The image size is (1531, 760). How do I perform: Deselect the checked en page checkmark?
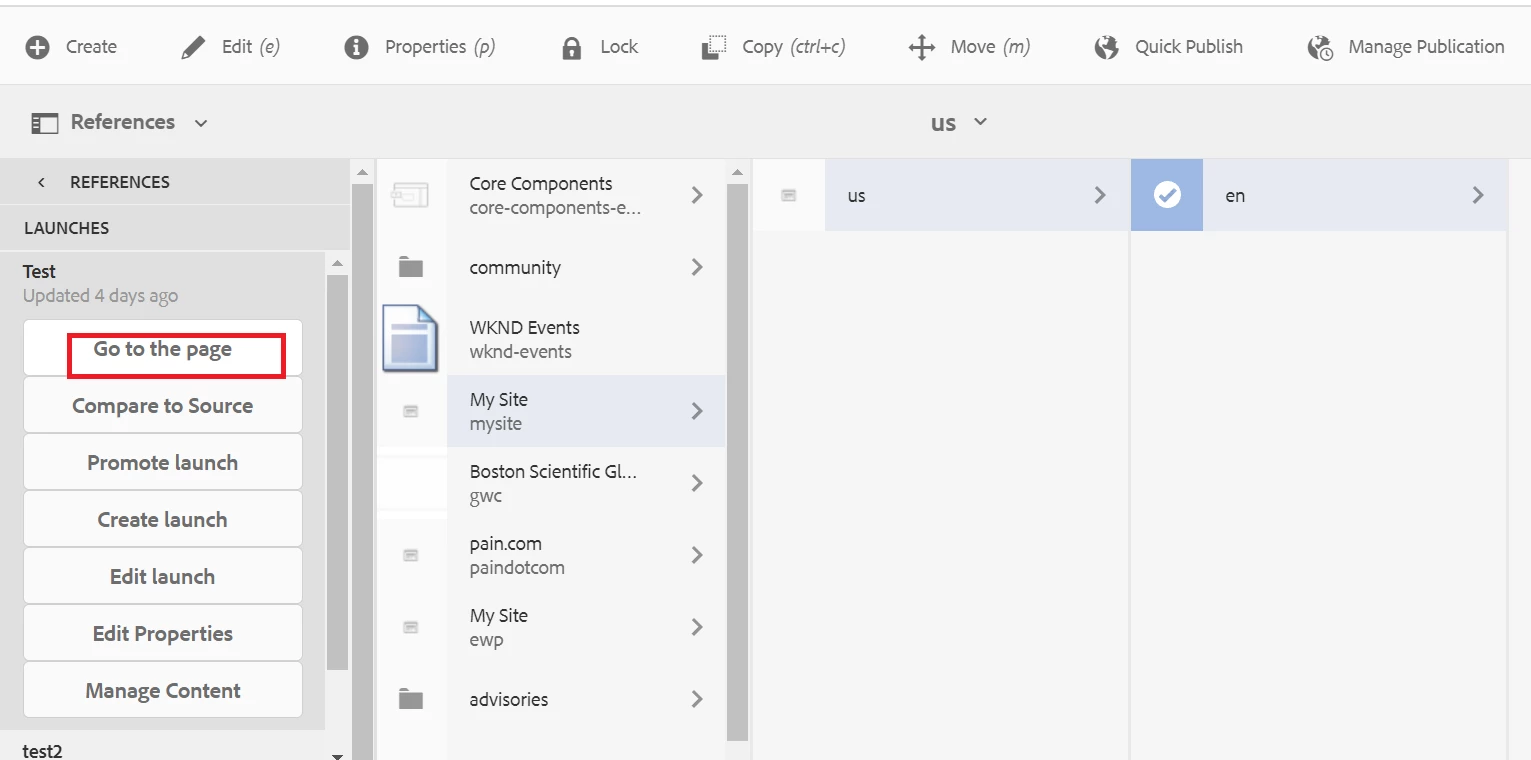click(x=1167, y=195)
